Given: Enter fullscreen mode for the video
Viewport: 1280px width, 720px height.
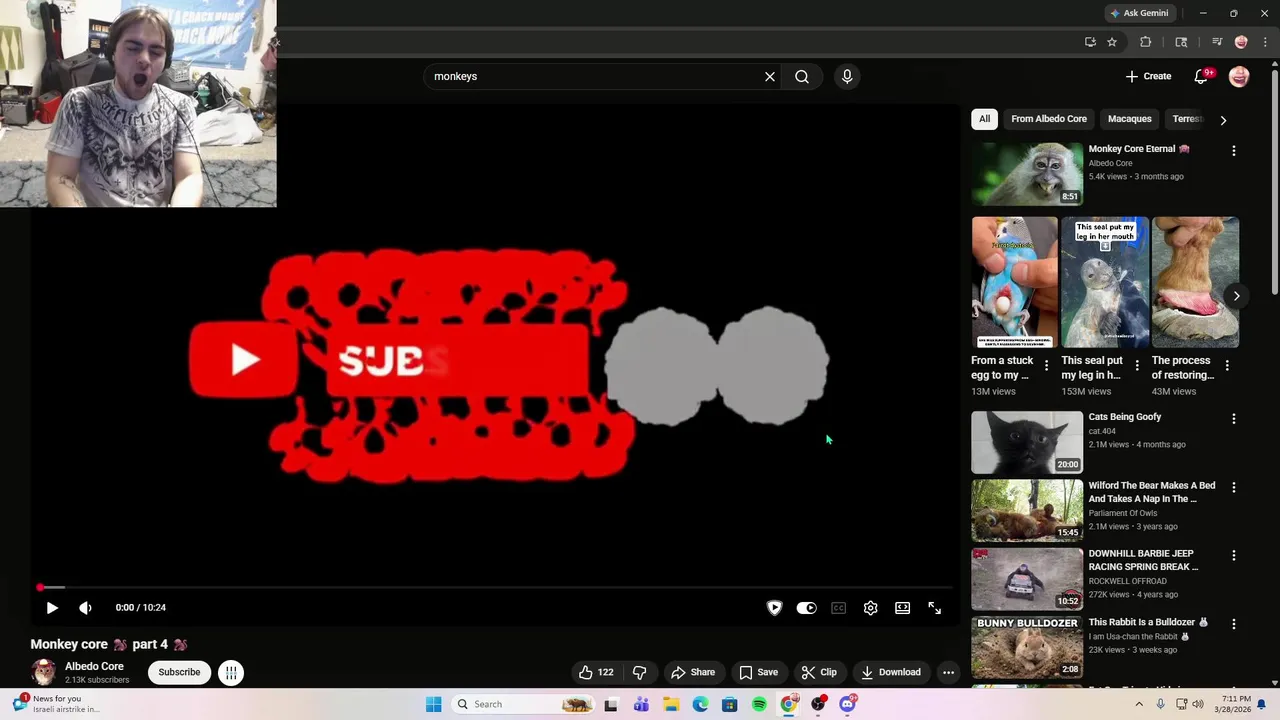Looking at the screenshot, I should 934,608.
